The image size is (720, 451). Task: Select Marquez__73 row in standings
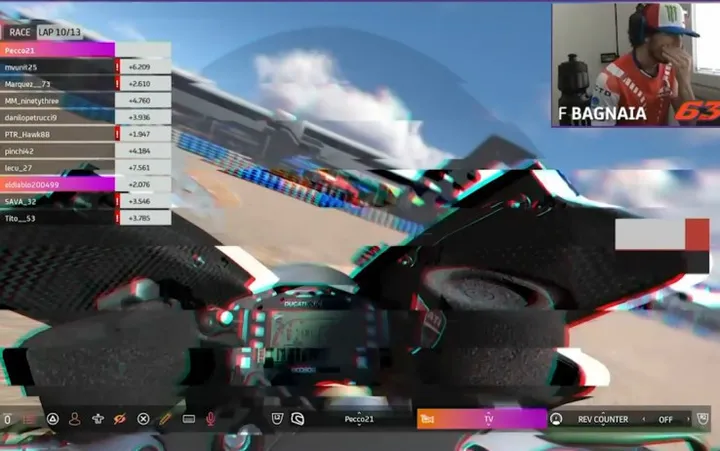click(x=57, y=84)
